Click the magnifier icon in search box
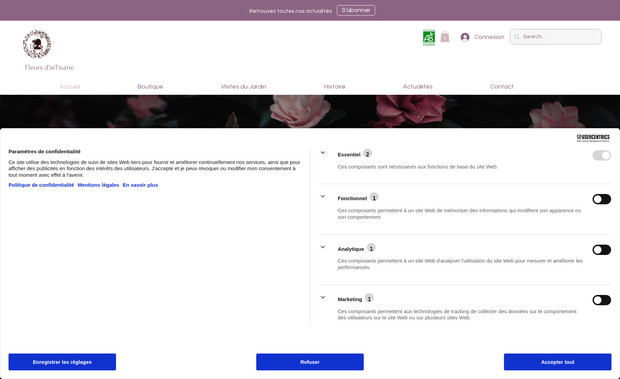 click(517, 37)
